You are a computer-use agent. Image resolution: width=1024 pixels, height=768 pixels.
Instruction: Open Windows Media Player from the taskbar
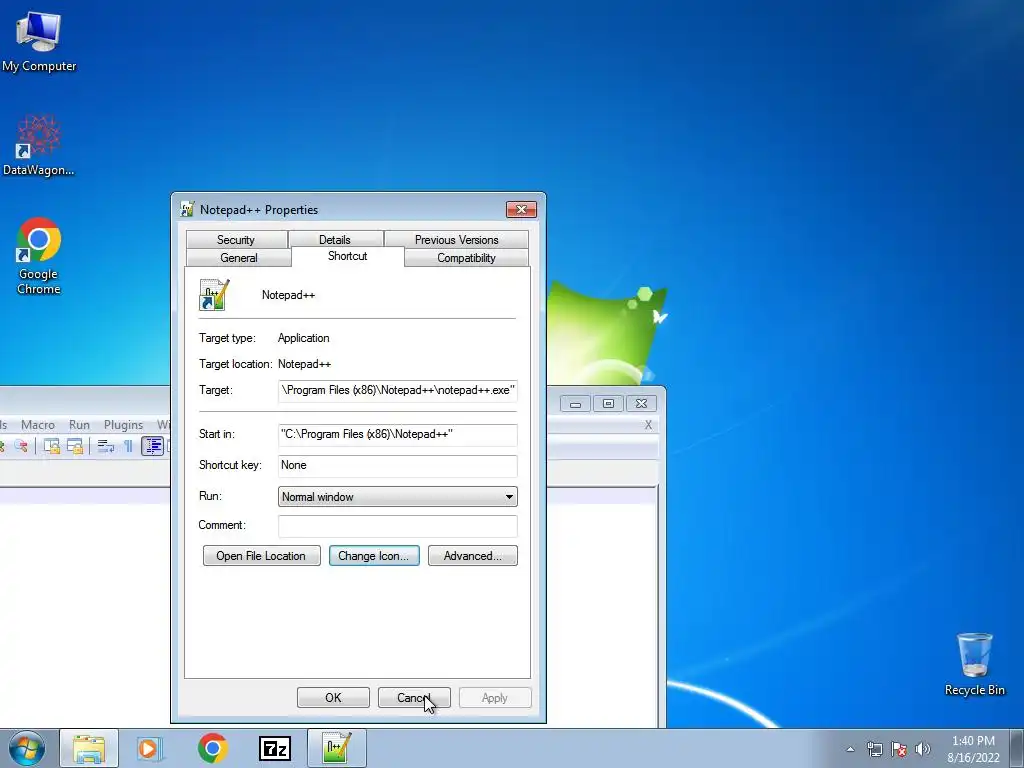point(150,748)
